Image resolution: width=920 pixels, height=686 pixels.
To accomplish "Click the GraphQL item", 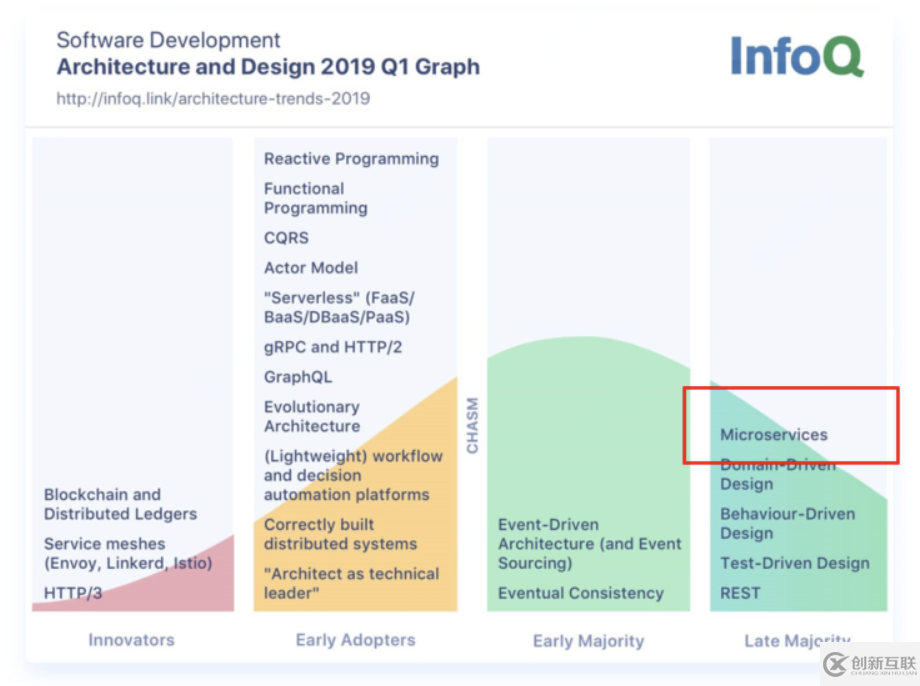I will tap(298, 377).
